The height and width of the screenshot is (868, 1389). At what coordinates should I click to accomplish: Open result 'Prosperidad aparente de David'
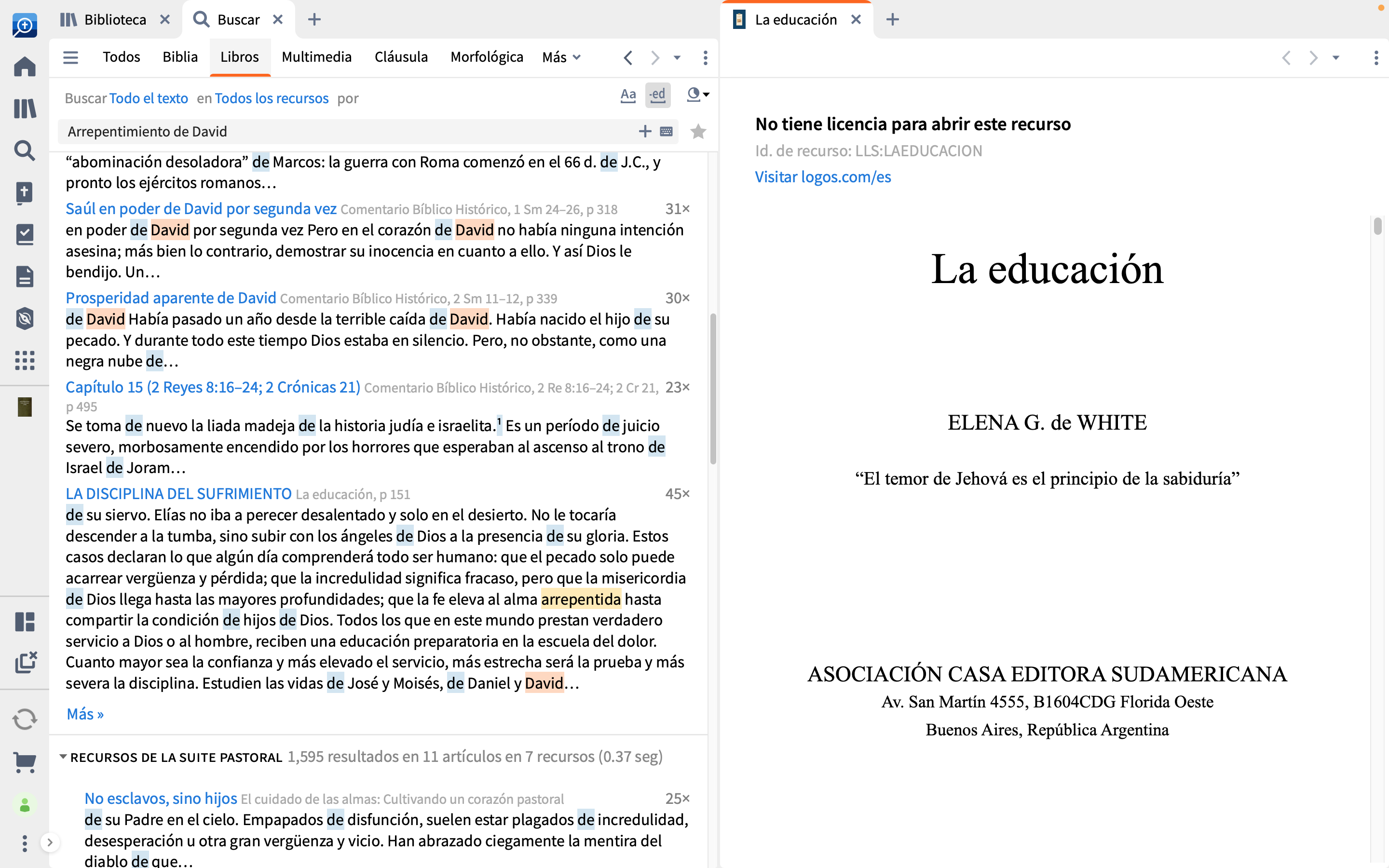170,298
